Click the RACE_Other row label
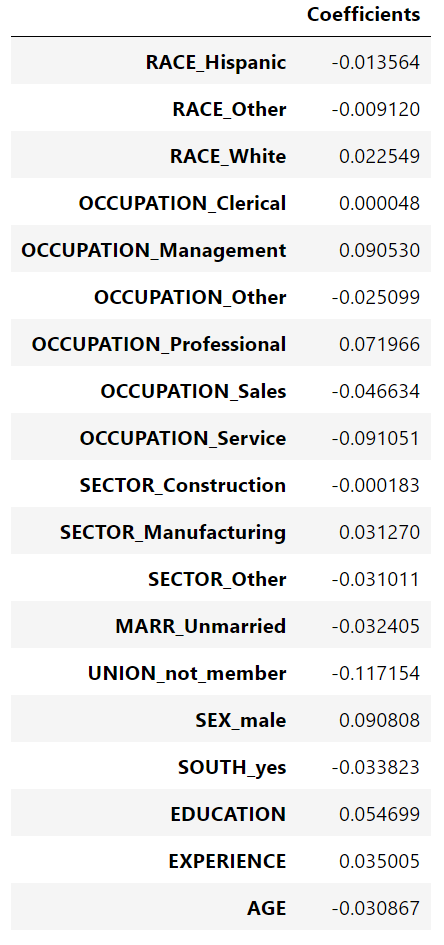444x945 pixels. pyautogui.click(x=229, y=109)
